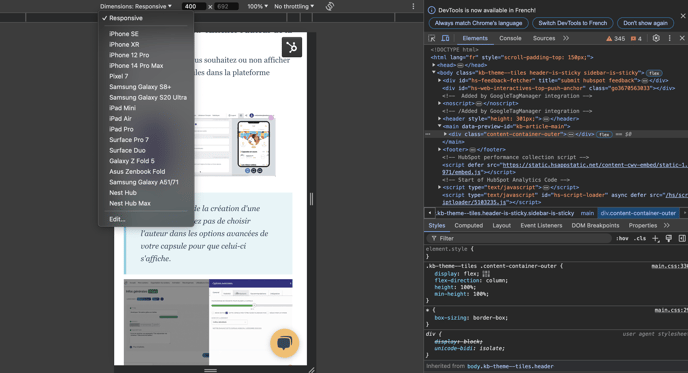The height and width of the screenshot is (373, 688).
Task: Click div.content-container-outer breadcrumb
Action: click(638, 213)
